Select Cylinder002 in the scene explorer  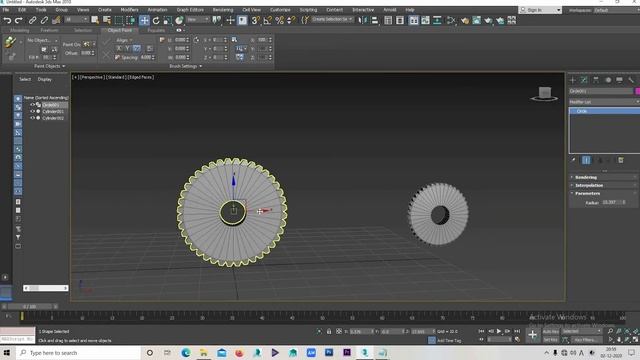(x=53, y=118)
